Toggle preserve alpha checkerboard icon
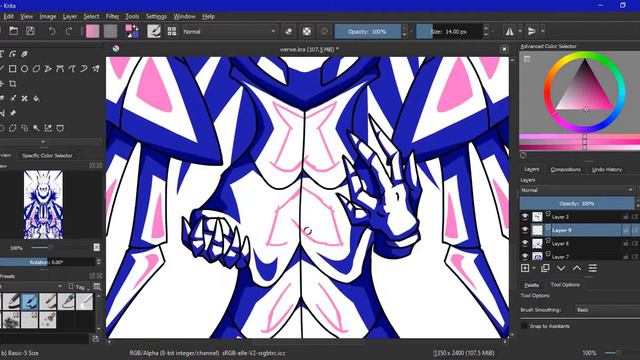Image resolution: width=640 pixels, height=360 pixels. click(x=307, y=31)
